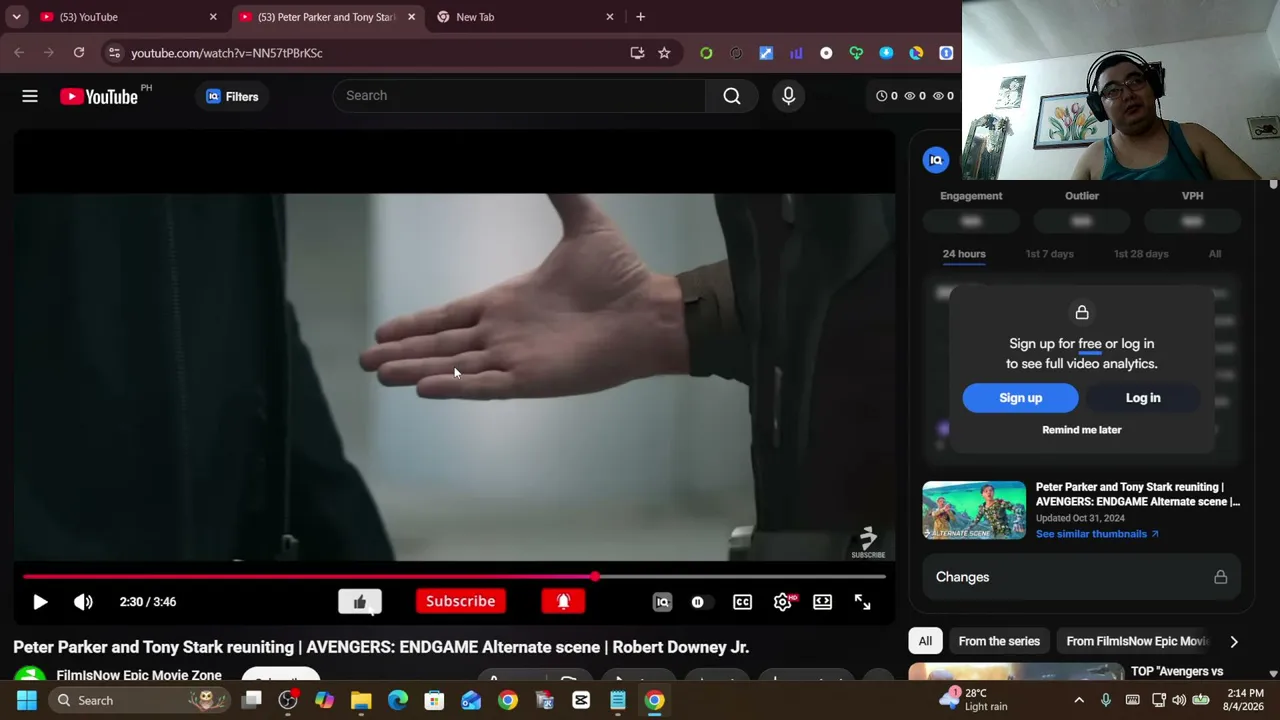Start voice search with microphone icon
This screenshot has height=720, width=1280.
[x=788, y=96]
